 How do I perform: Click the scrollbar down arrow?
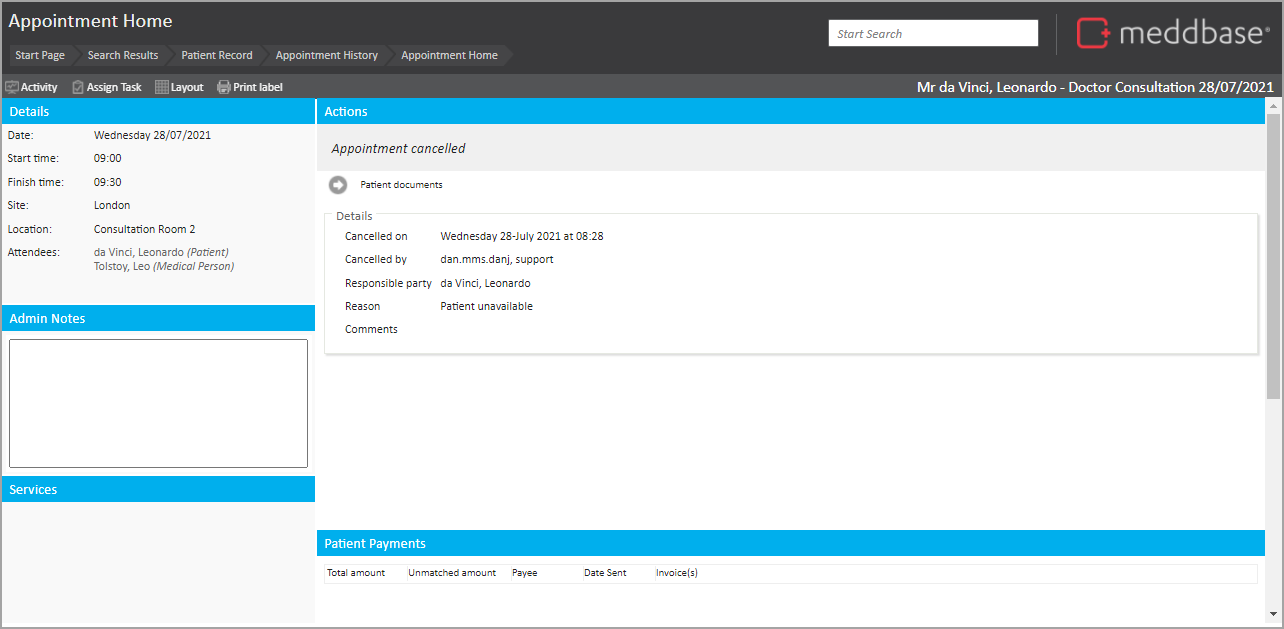[1273, 613]
